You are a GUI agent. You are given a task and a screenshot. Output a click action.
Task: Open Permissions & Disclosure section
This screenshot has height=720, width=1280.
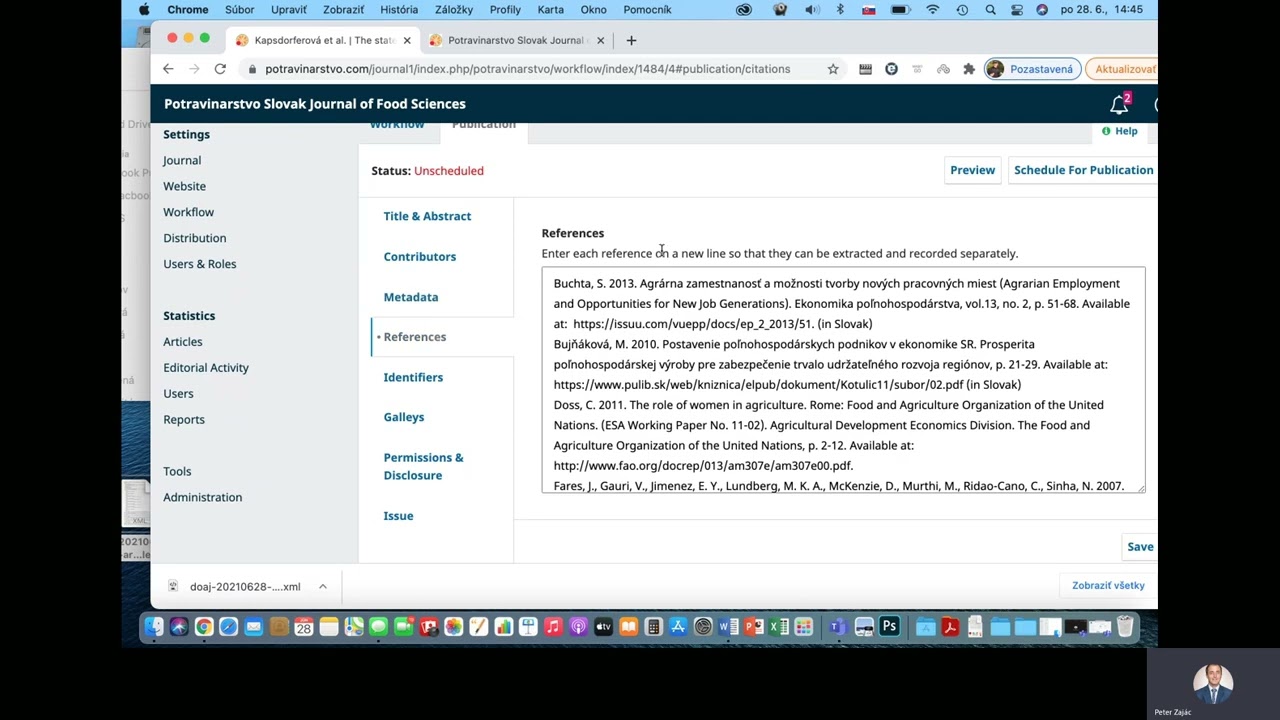point(424,466)
